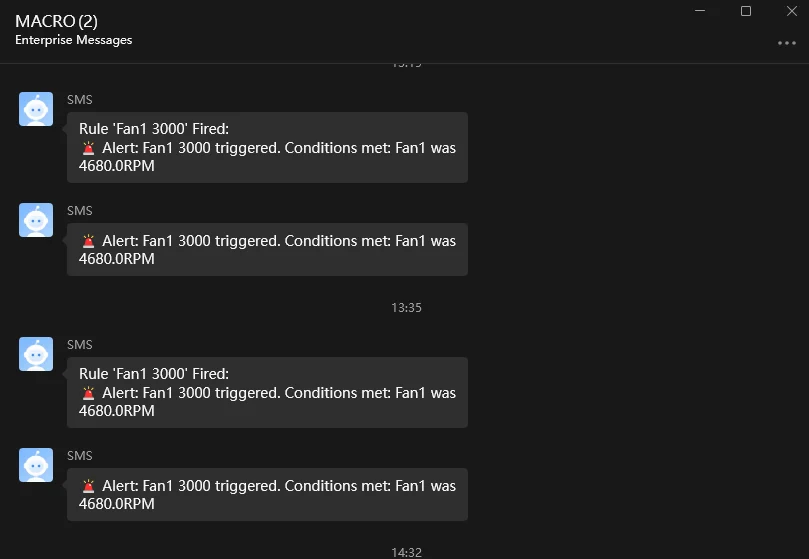This screenshot has height=559, width=809.
Task: Select 'Rule Fan1 3000 Fired' line below 13:35
Action: (154, 374)
